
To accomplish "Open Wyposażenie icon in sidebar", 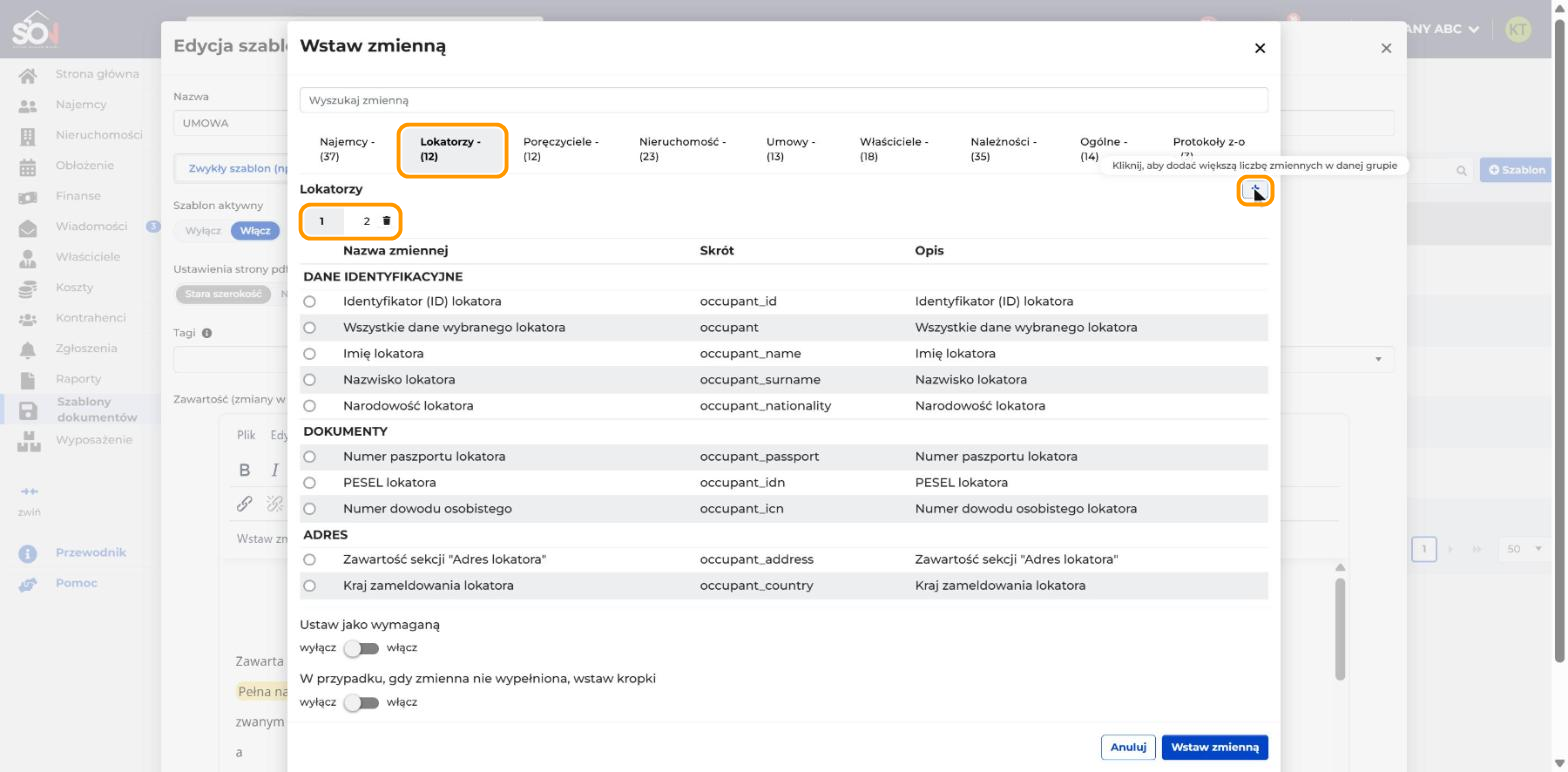I will [28, 441].
